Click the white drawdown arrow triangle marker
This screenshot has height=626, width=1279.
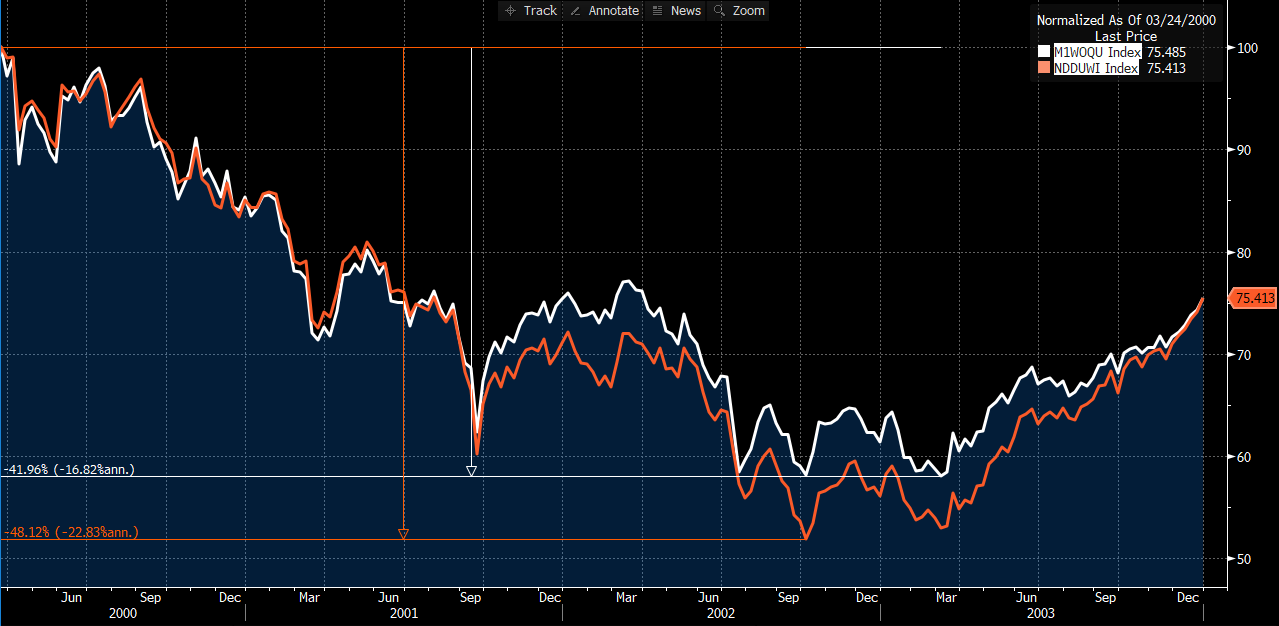point(471,470)
